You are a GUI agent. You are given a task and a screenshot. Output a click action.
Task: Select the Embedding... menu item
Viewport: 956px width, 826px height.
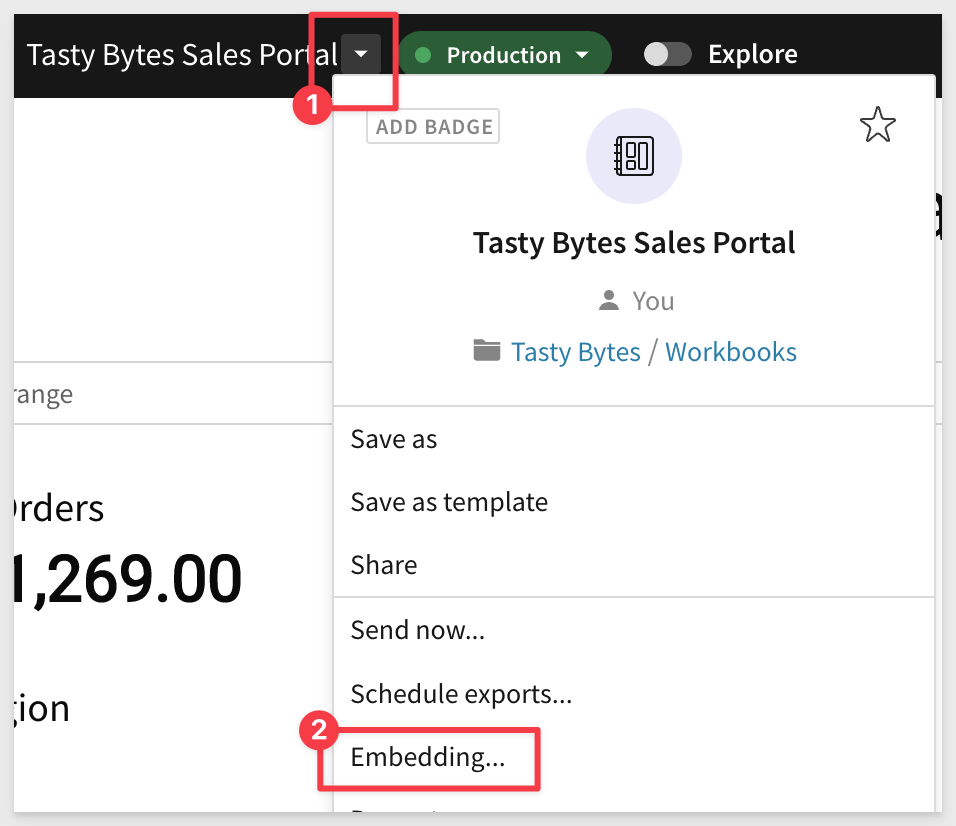point(428,757)
